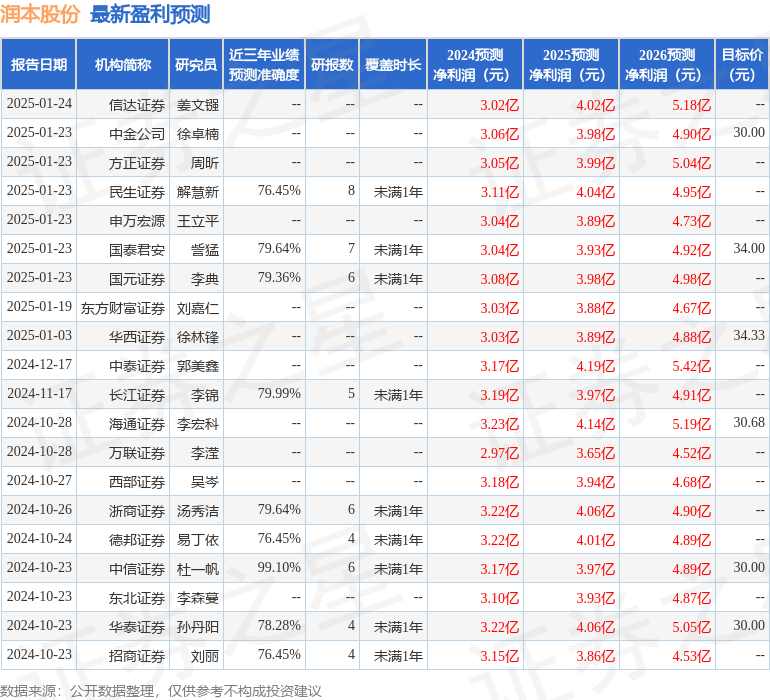The height and width of the screenshot is (700, 770).
Task: Click the 5.42亿 2026 forecast value
Action: point(691,366)
